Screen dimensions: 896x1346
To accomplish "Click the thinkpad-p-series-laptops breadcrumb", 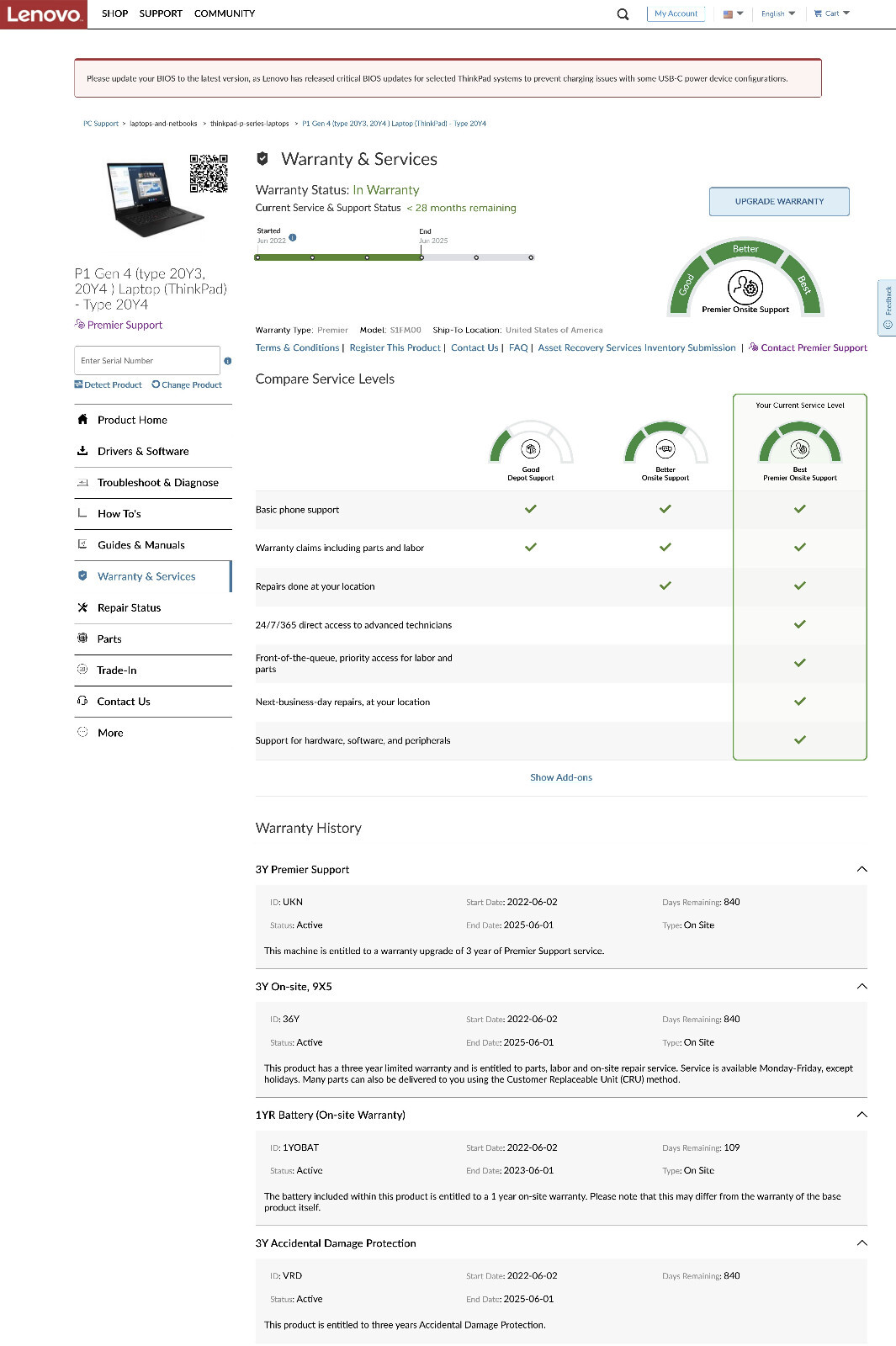I will click(x=250, y=124).
